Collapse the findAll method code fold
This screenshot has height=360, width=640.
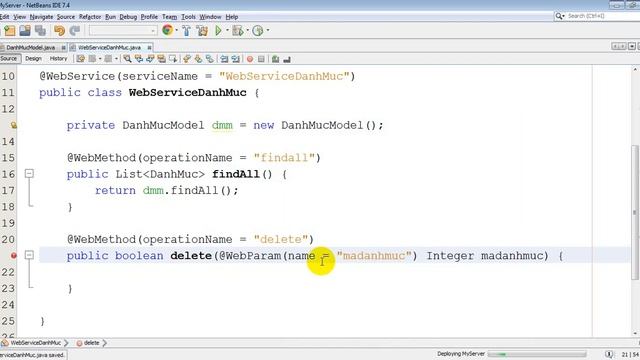[x=29, y=174]
